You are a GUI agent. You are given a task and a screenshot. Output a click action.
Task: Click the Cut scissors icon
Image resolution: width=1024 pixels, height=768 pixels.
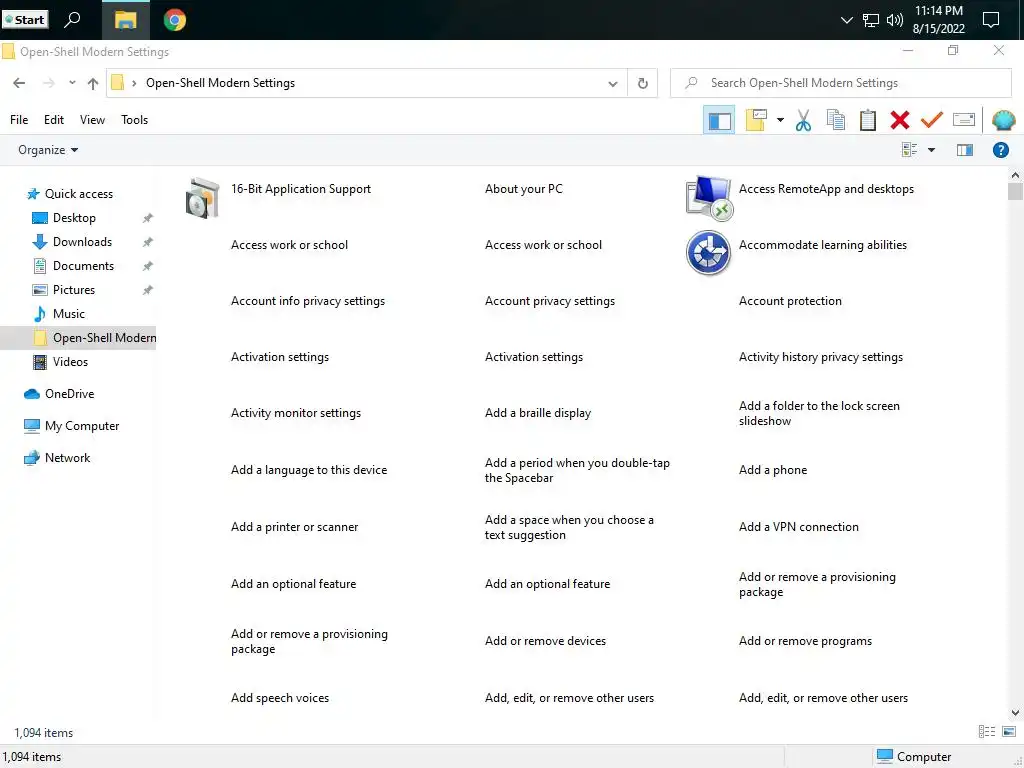click(803, 120)
